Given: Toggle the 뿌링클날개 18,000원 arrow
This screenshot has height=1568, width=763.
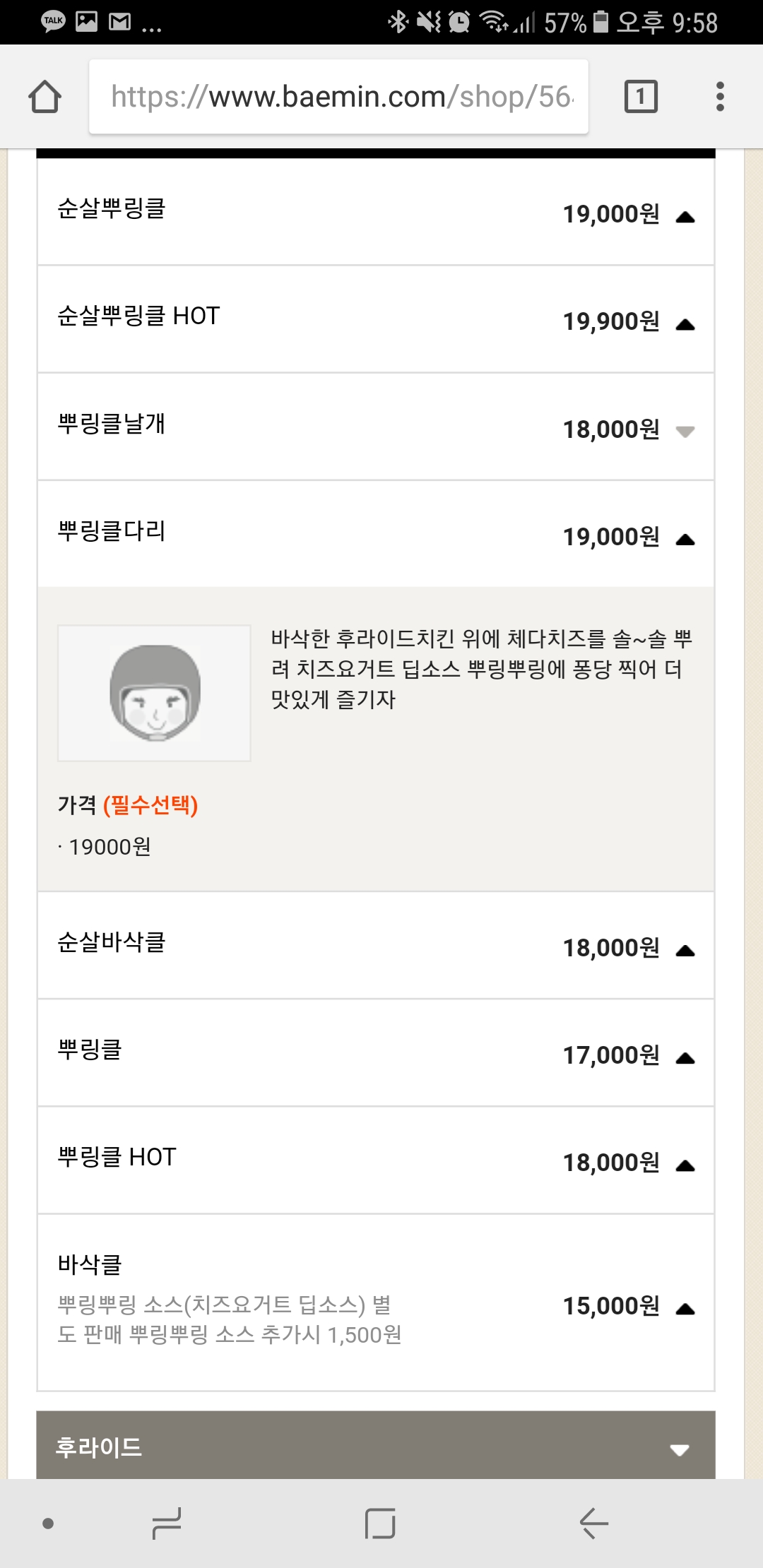Looking at the screenshot, I should 685,431.
